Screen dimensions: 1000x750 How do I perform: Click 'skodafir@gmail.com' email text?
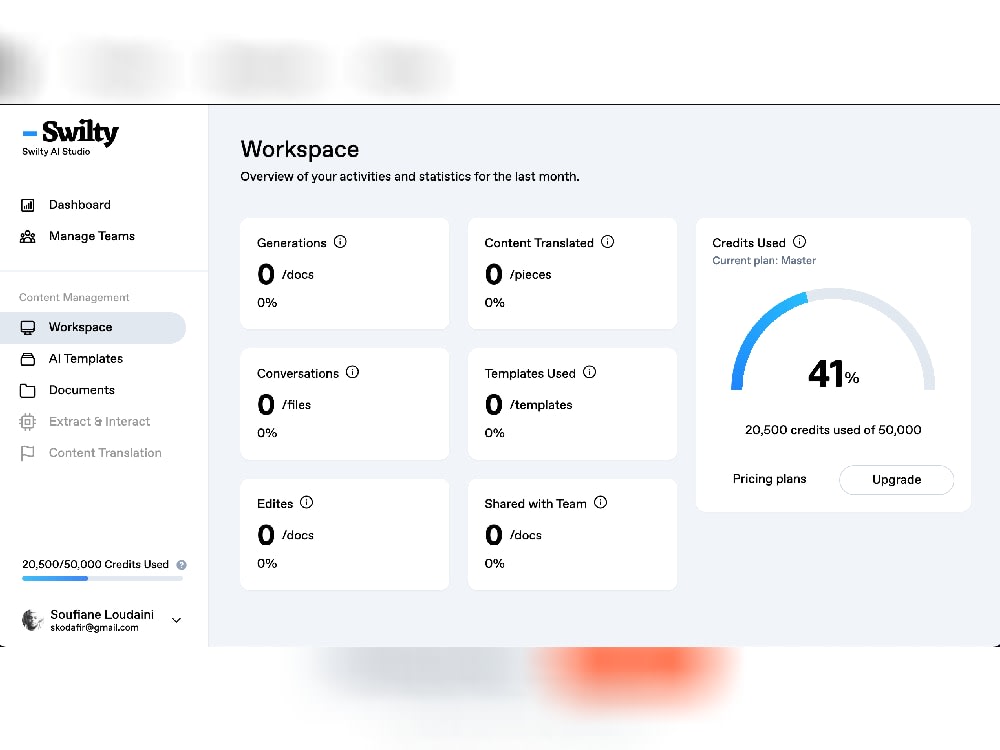(94, 628)
